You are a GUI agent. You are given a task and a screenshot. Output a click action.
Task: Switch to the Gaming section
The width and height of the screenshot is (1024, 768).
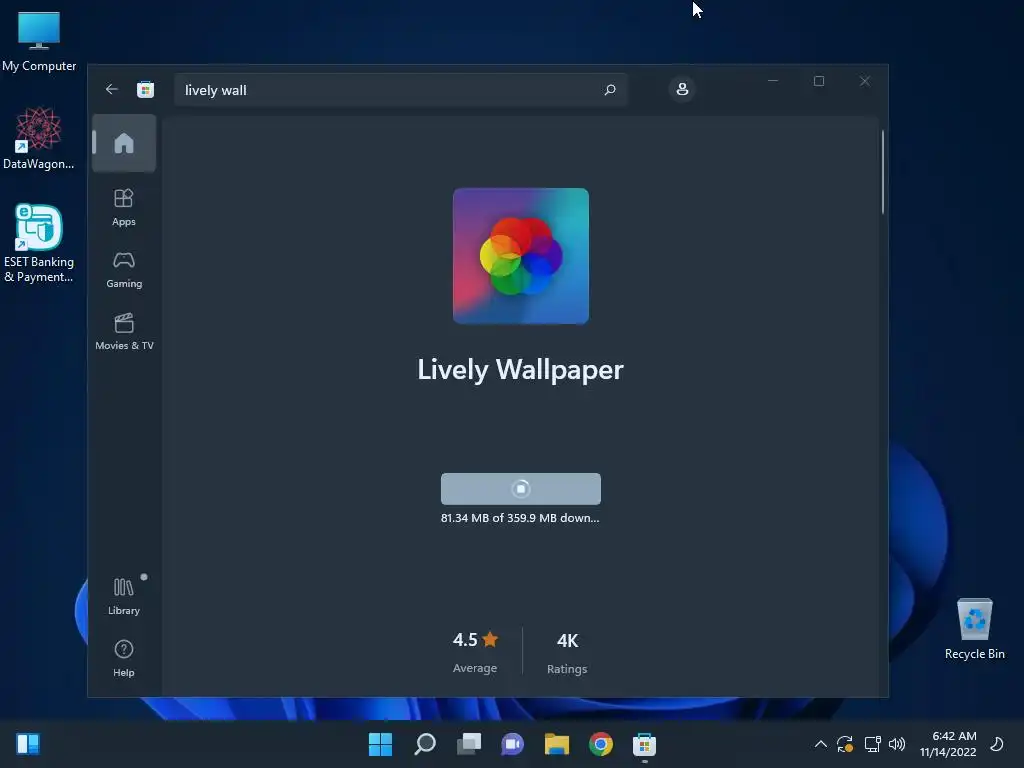[124, 270]
